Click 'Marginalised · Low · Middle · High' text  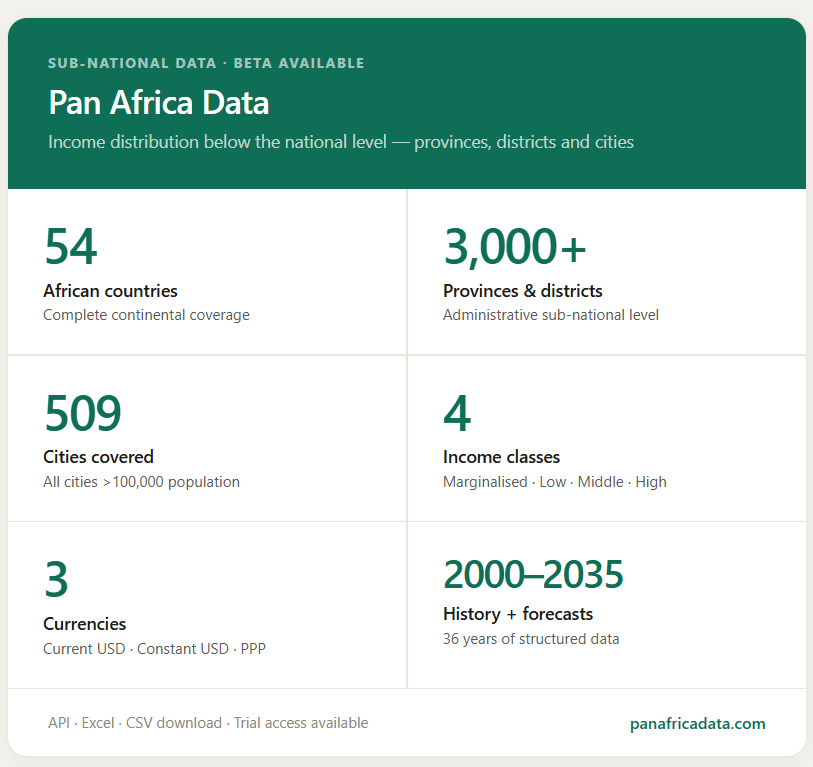point(555,482)
